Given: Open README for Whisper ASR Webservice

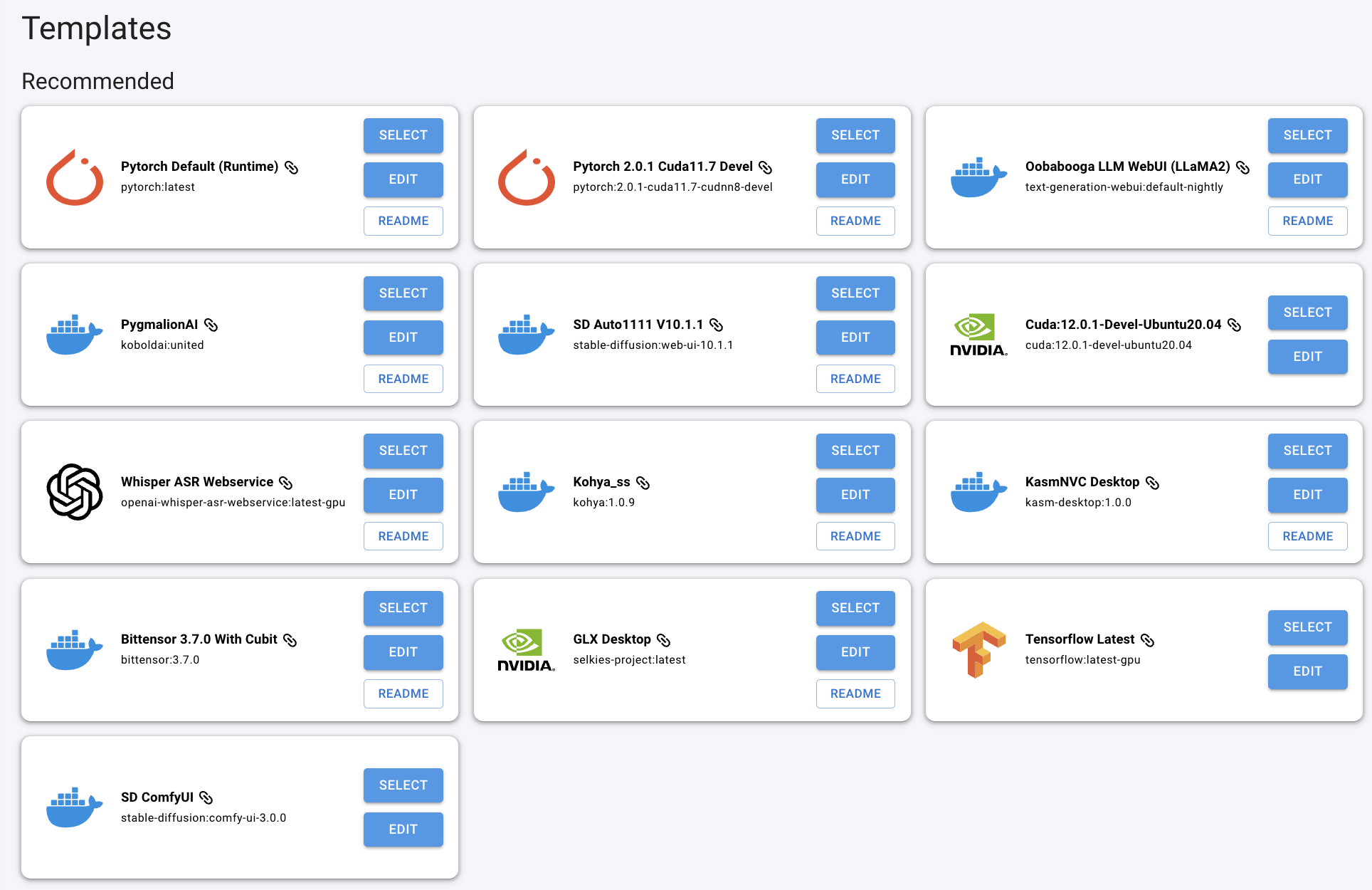Looking at the screenshot, I should tap(403, 536).
